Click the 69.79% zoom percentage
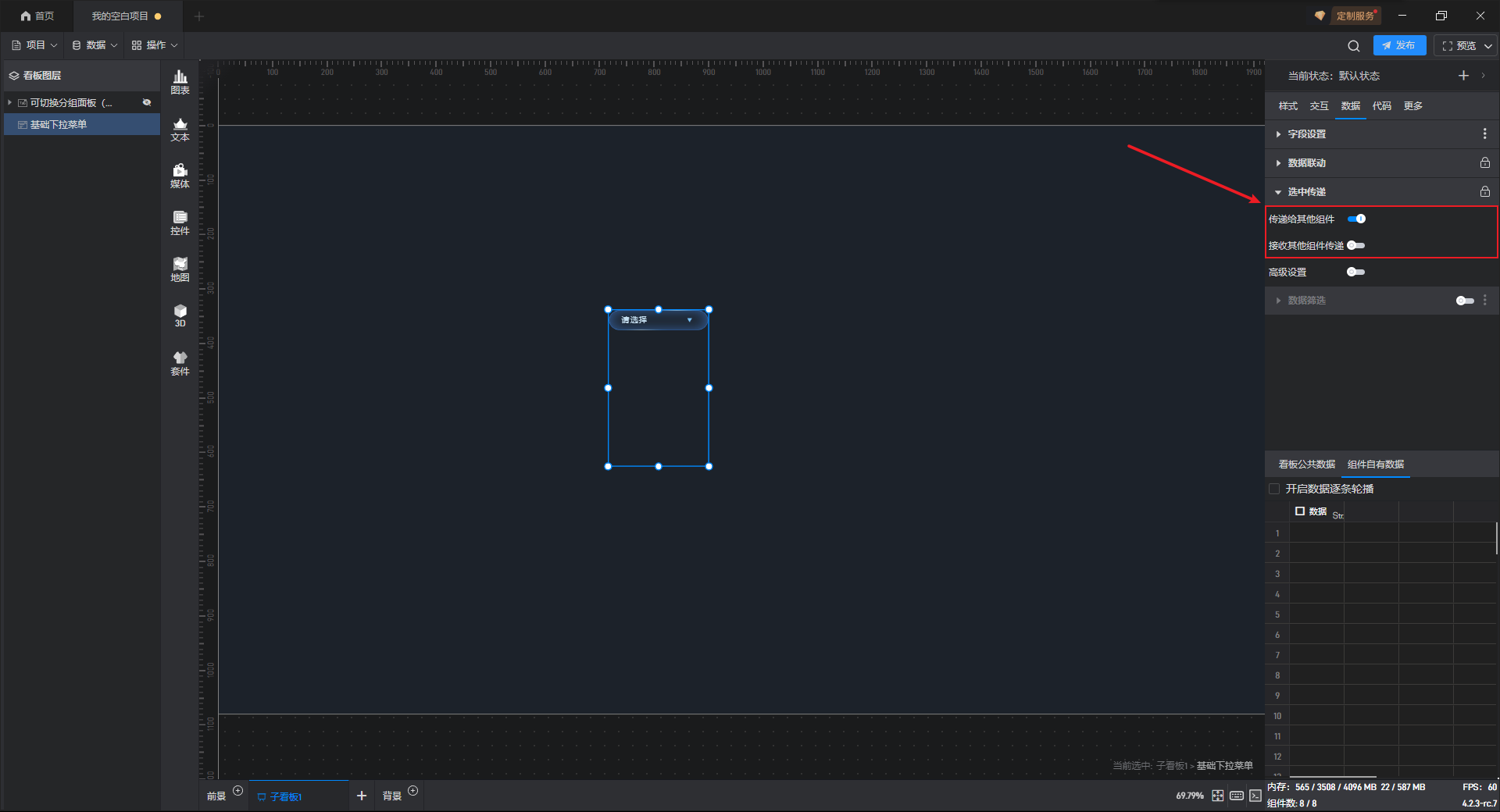 pos(1190,796)
